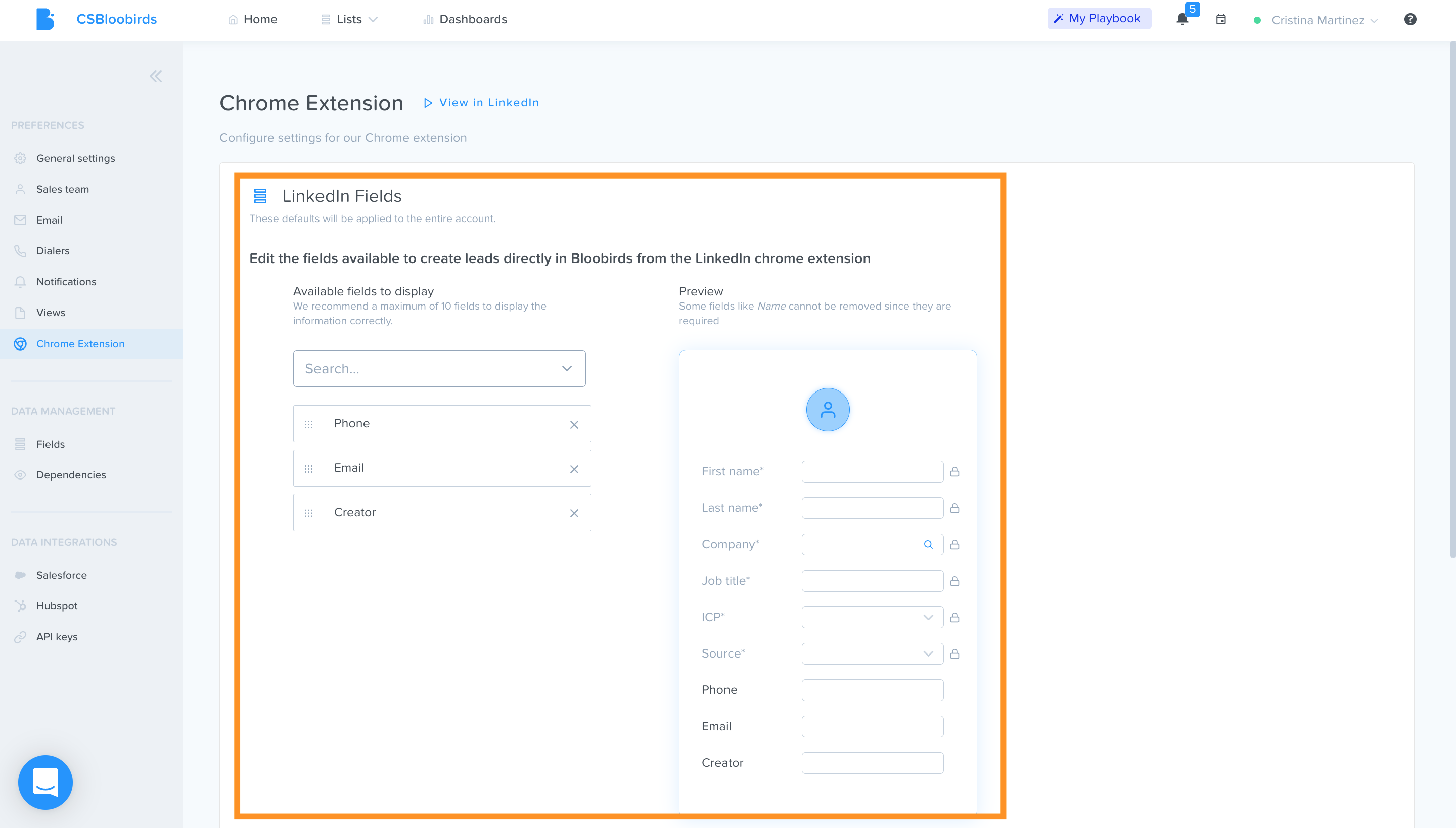Click the Chrome Extension sidebar icon
The image size is (1456, 828).
pyautogui.click(x=20, y=344)
